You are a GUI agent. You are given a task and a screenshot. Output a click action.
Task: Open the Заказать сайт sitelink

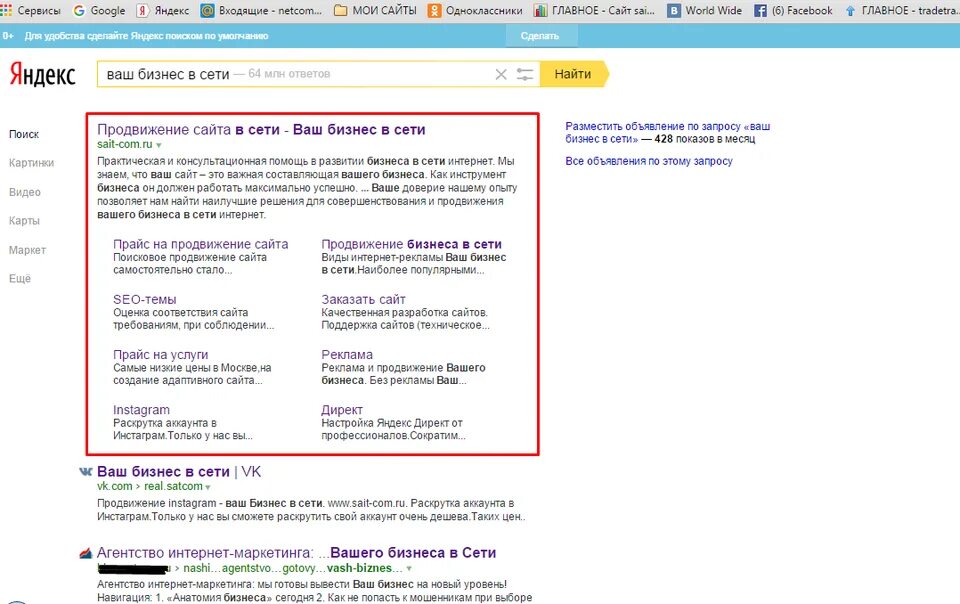pyautogui.click(x=363, y=299)
